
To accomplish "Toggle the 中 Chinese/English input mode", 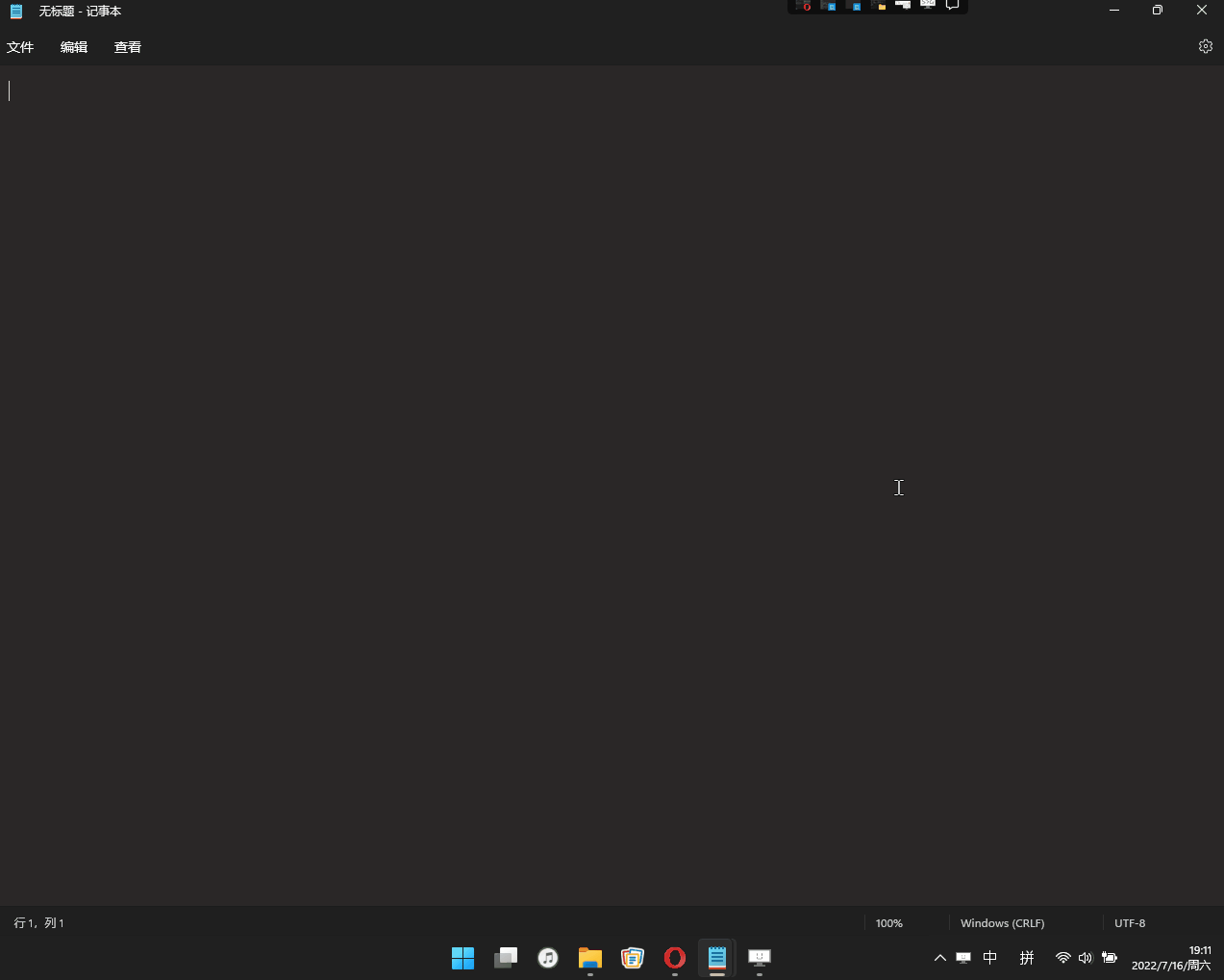I will [x=990, y=957].
